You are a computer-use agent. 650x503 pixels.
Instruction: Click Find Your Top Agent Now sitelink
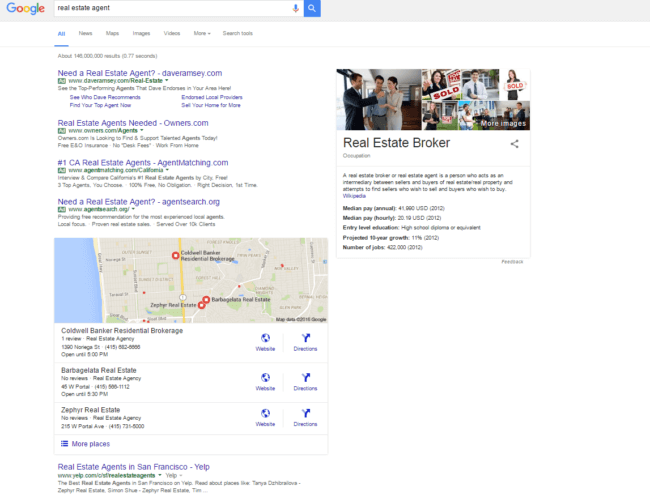tap(100, 105)
